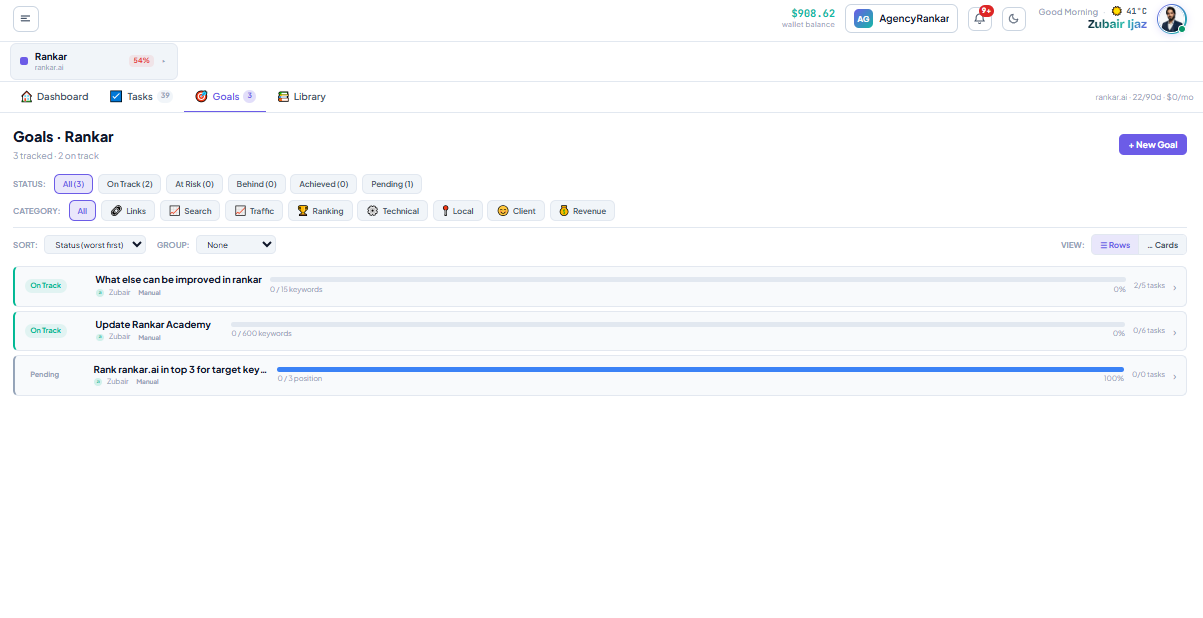Screen dimensions: 1203x618
Task: Filter status by All (3)
Action: click(x=73, y=184)
